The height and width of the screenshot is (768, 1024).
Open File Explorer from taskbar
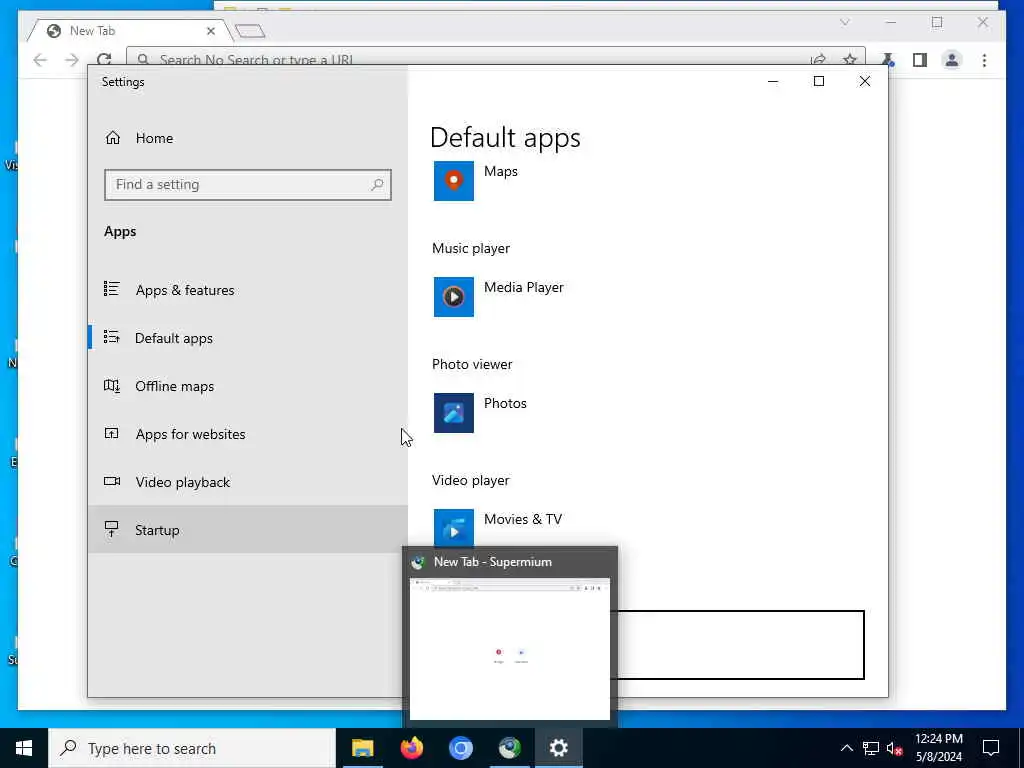pos(362,748)
